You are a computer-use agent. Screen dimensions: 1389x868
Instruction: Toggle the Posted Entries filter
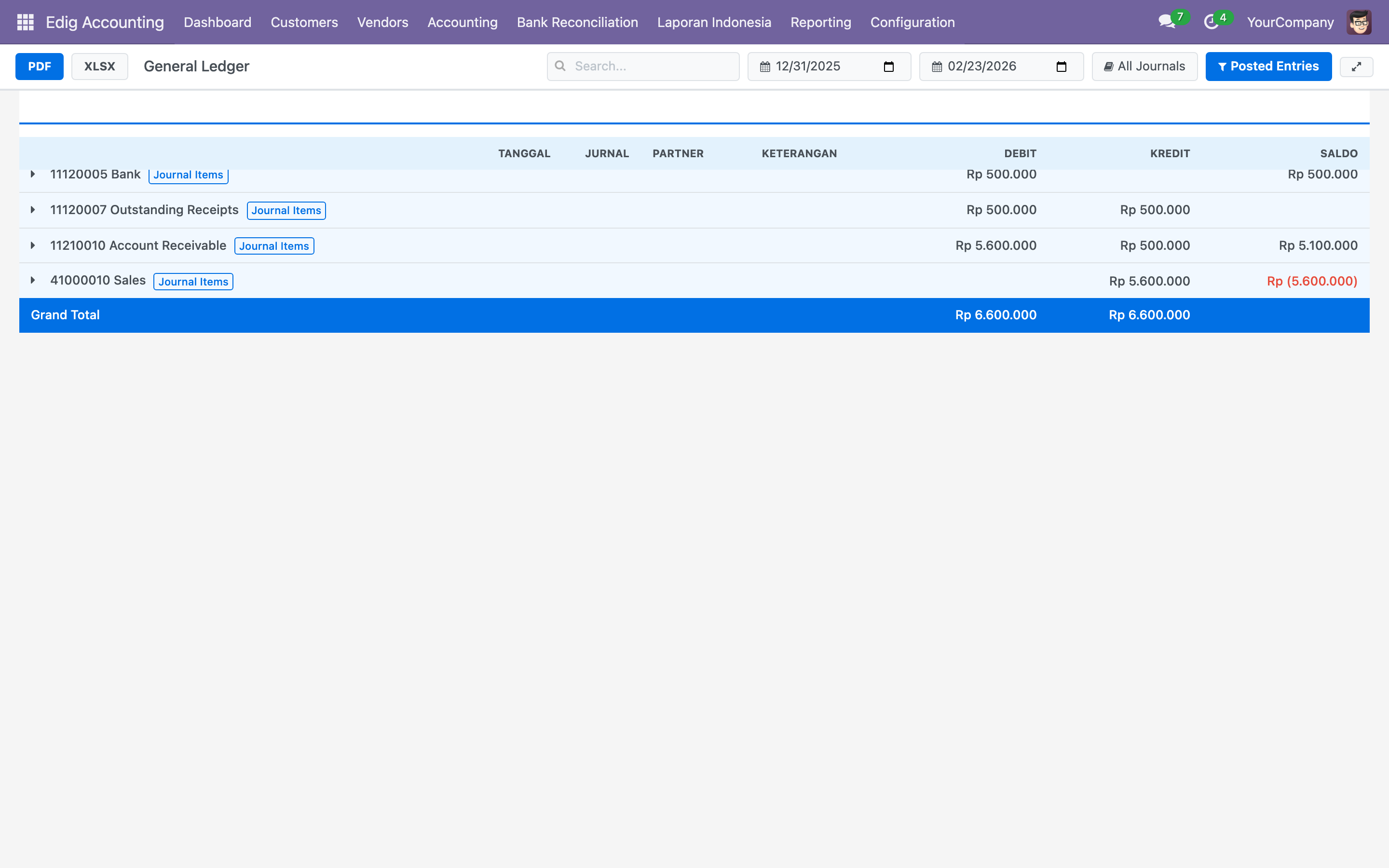(x=1268, y=67)
